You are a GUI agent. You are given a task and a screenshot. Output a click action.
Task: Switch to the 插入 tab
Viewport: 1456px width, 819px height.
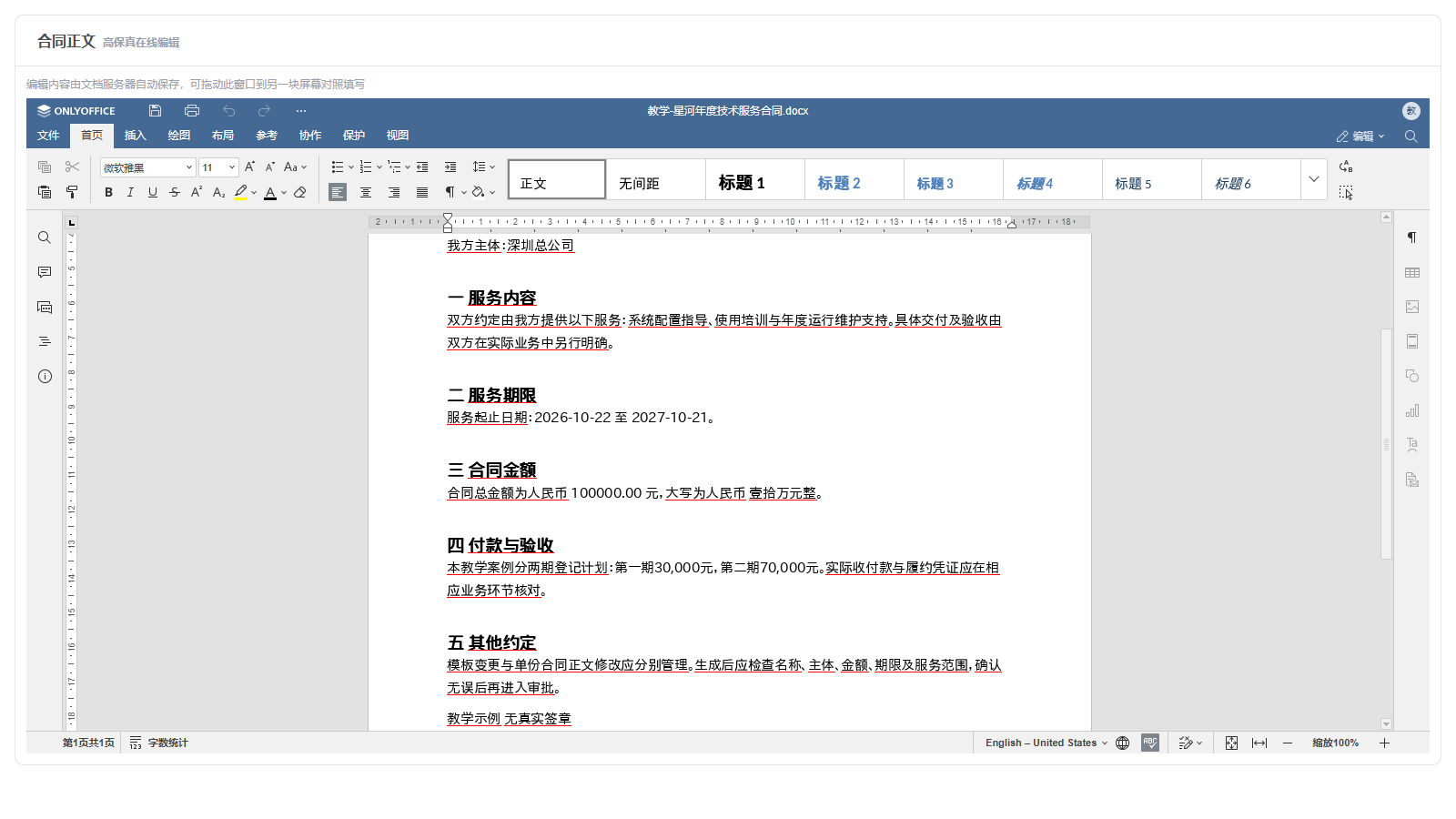[x=136, y=136]
